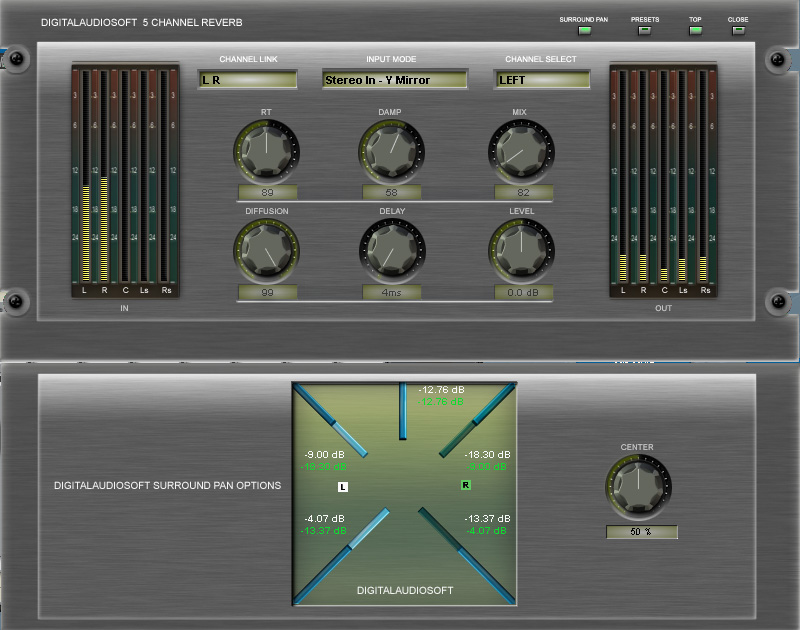The image size is (800, 630).
Task: Toggle the Top LED button
Action: (695, 31)
